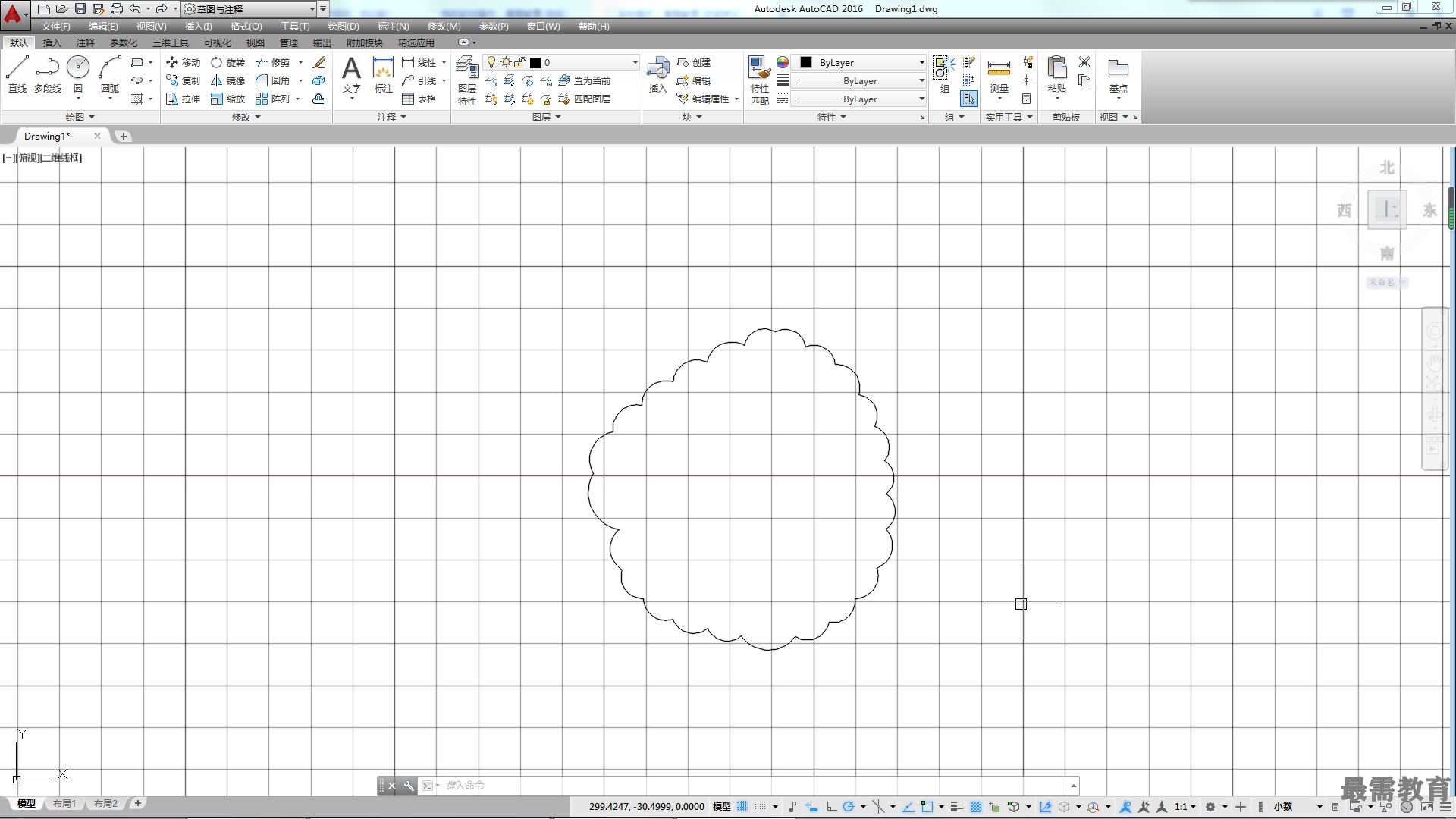Click the Paste (粘贴) icon
Viewport: 1456px width, 819px height.
(x=1057, y=74)
